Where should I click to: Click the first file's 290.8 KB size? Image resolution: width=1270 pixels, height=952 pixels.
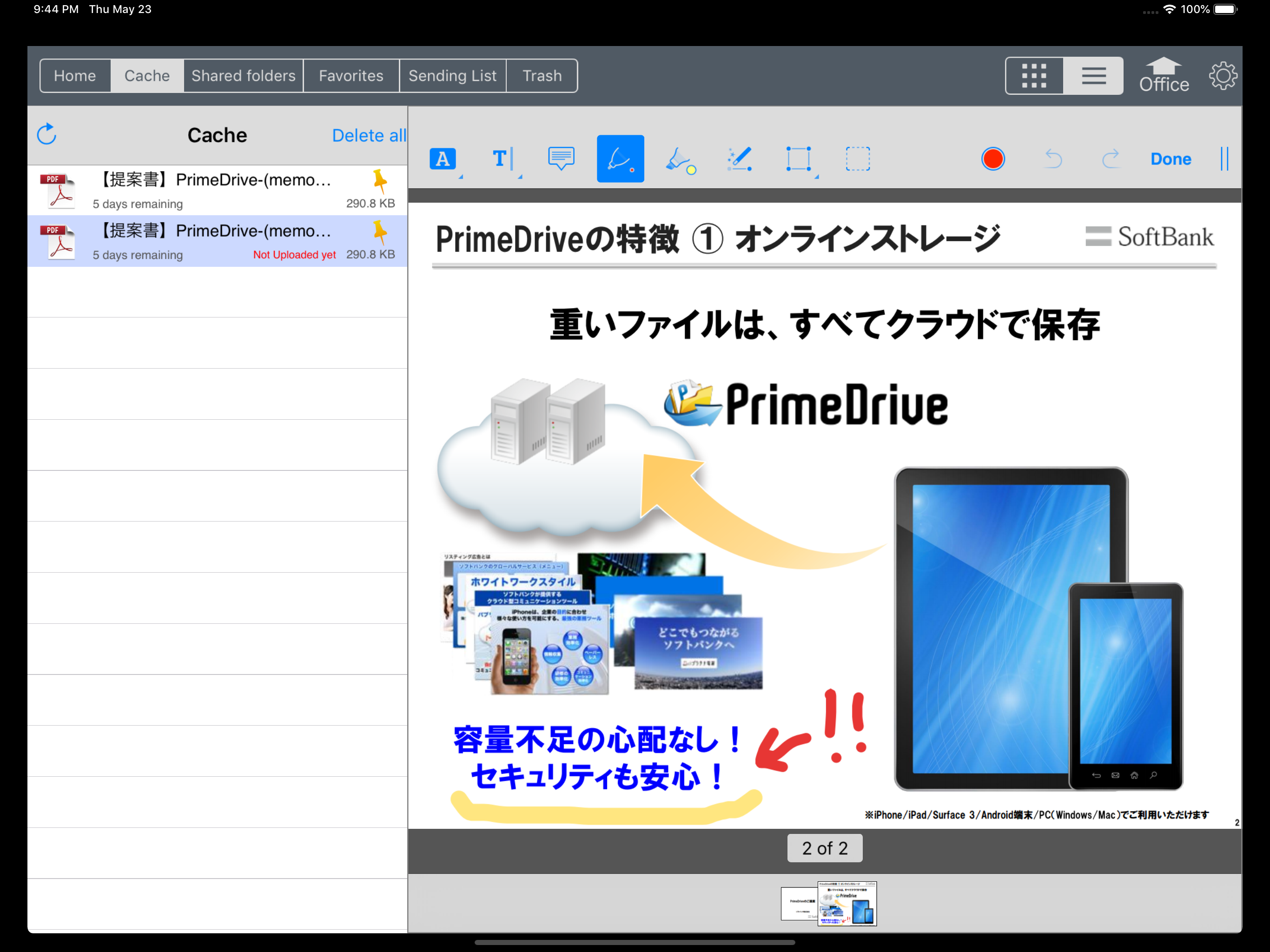click(370, 203)
